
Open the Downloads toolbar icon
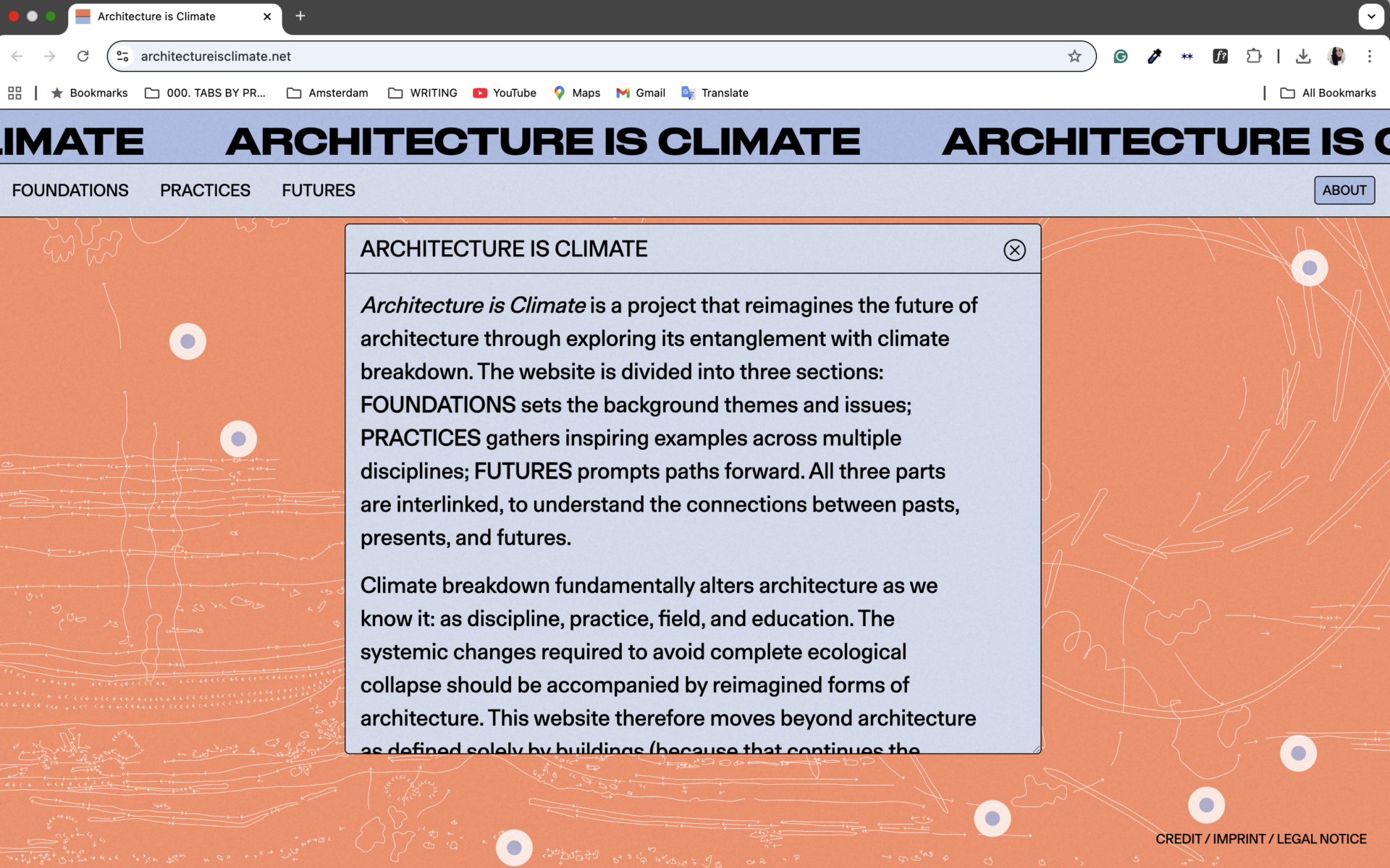(x=1303, y=56)
